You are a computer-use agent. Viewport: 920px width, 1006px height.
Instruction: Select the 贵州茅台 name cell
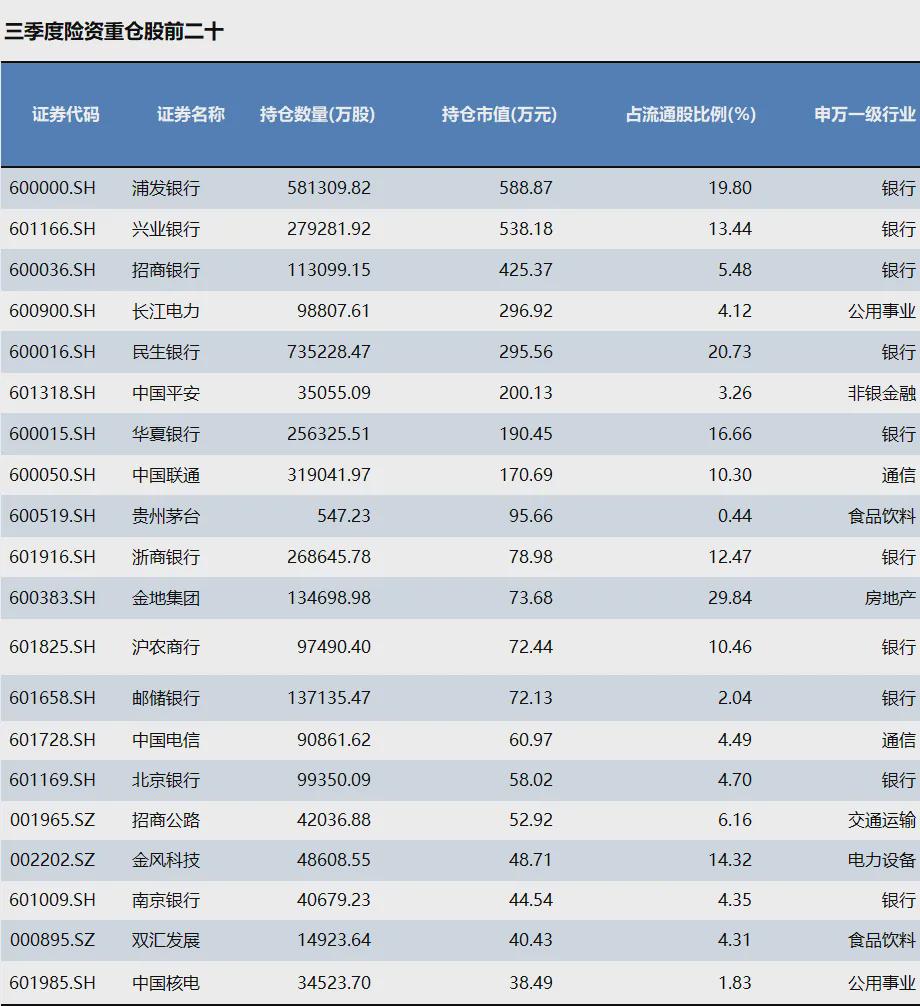tap(166, 516)
